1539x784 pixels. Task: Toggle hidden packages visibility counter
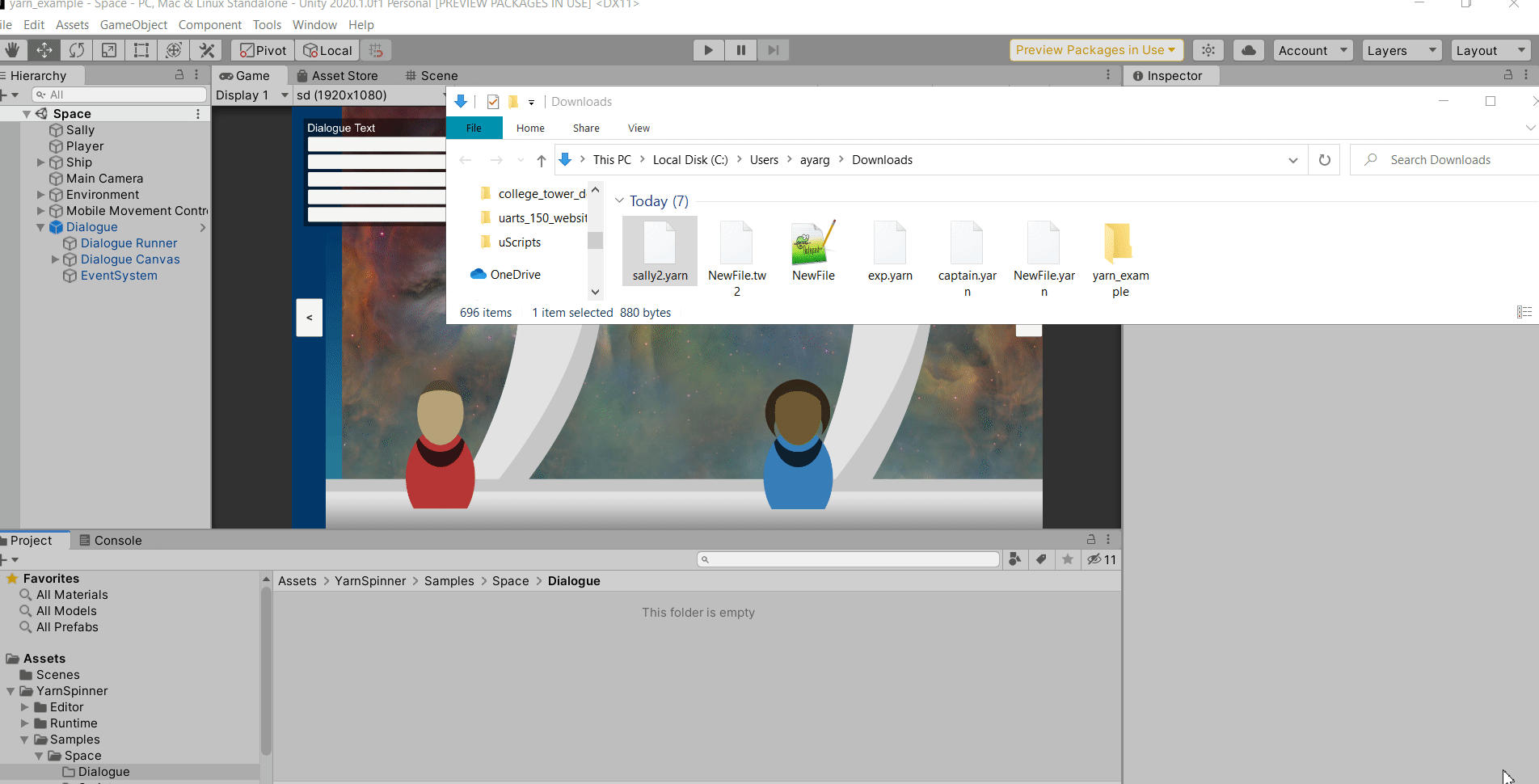coord(1101,559)
